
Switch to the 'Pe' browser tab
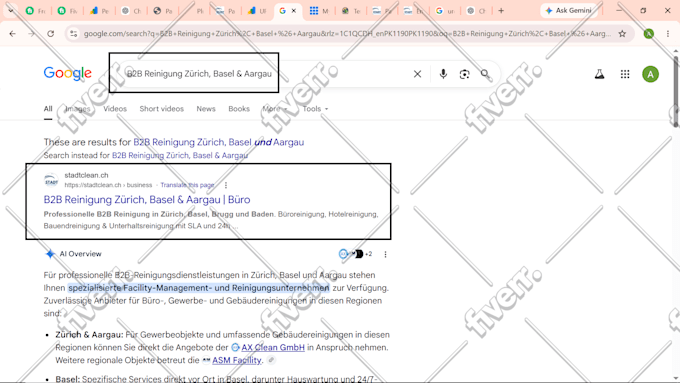tap(99, 11)
